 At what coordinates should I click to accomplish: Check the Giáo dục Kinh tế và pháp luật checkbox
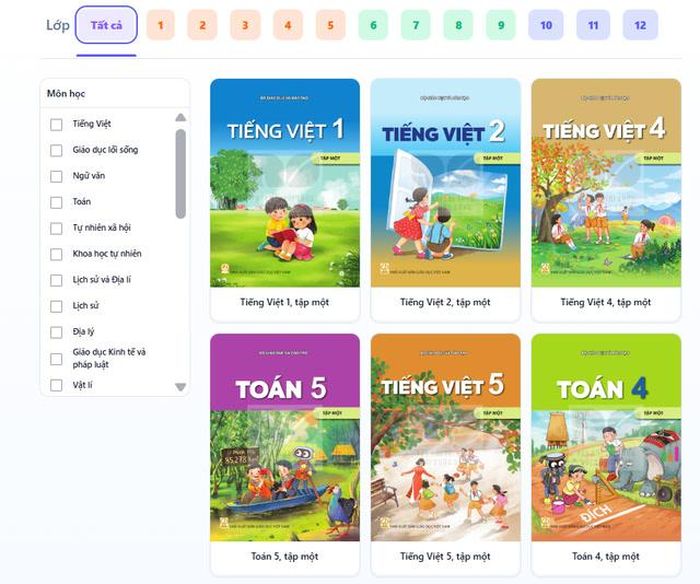point(56,359)
